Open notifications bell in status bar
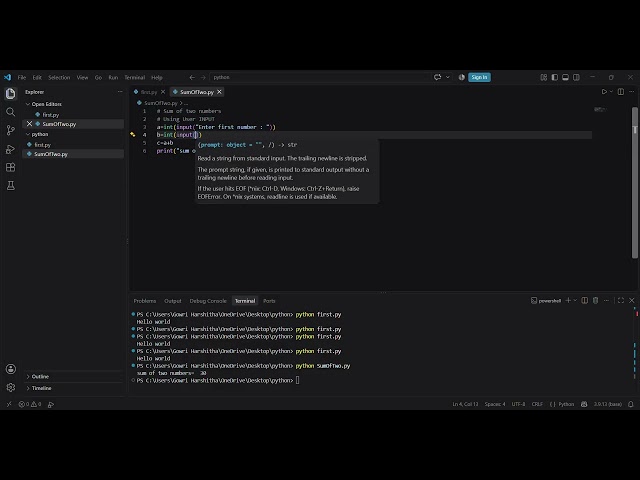The width and height of the screenshot is (640, 480). [x=631, y=404]
